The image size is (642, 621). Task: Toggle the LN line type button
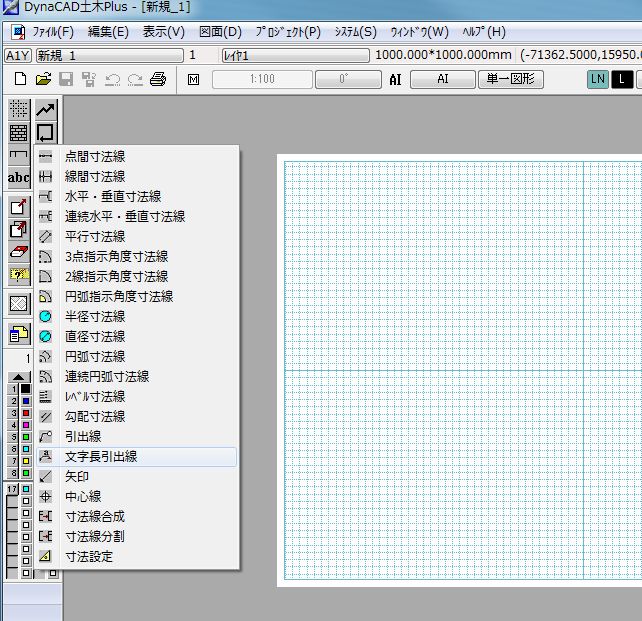[598, 79]
